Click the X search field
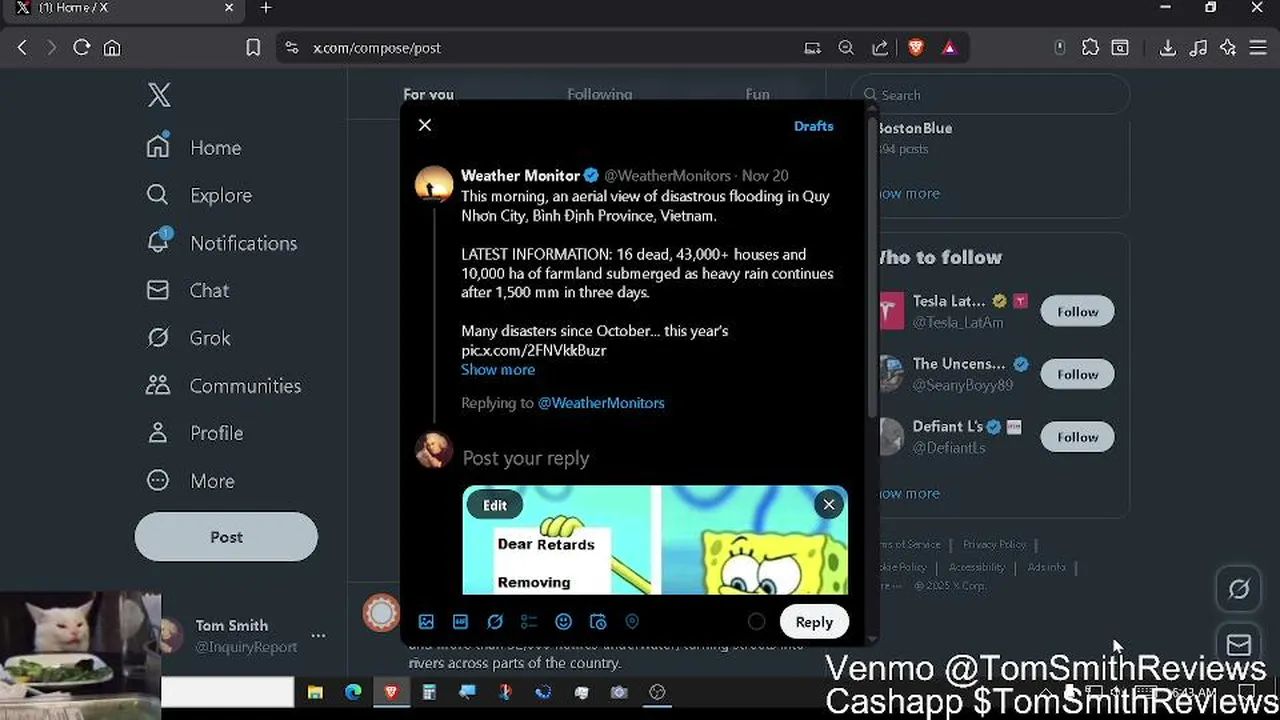 click(991, 95)
